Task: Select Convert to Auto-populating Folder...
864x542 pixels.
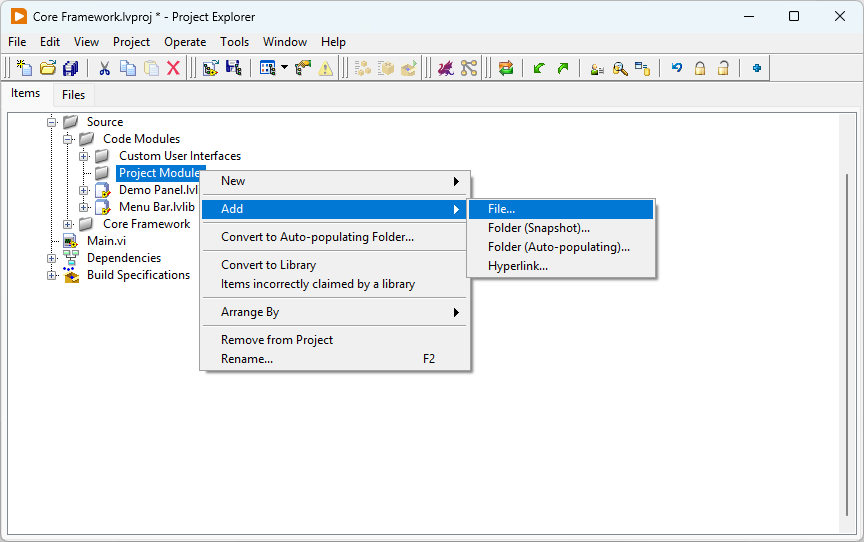Action: 334,237
